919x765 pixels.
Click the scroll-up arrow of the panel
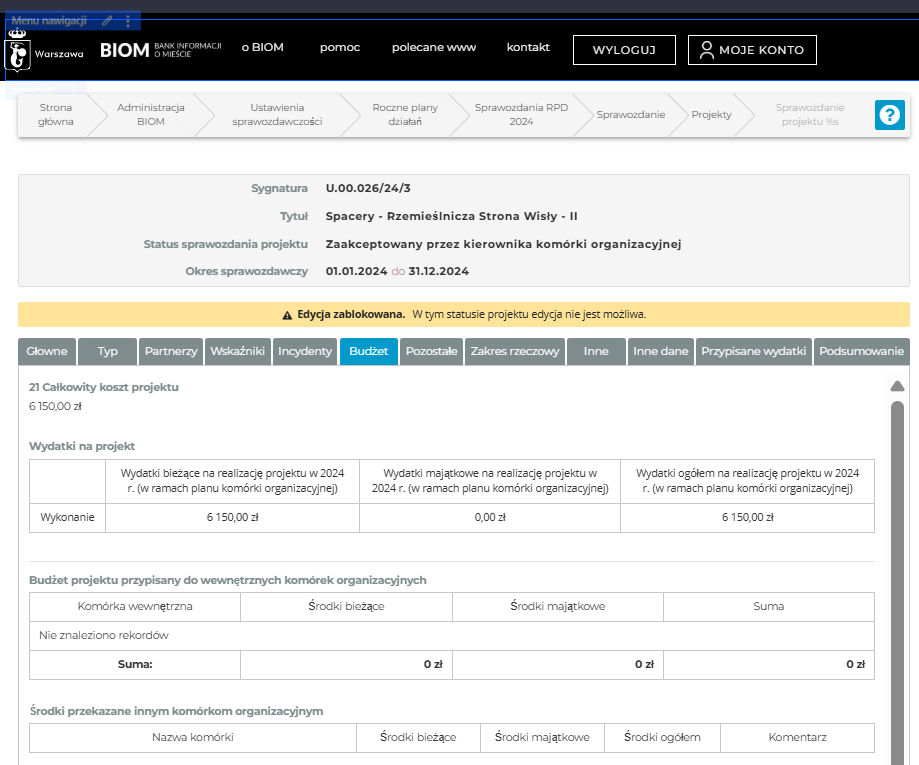(897, 386)
